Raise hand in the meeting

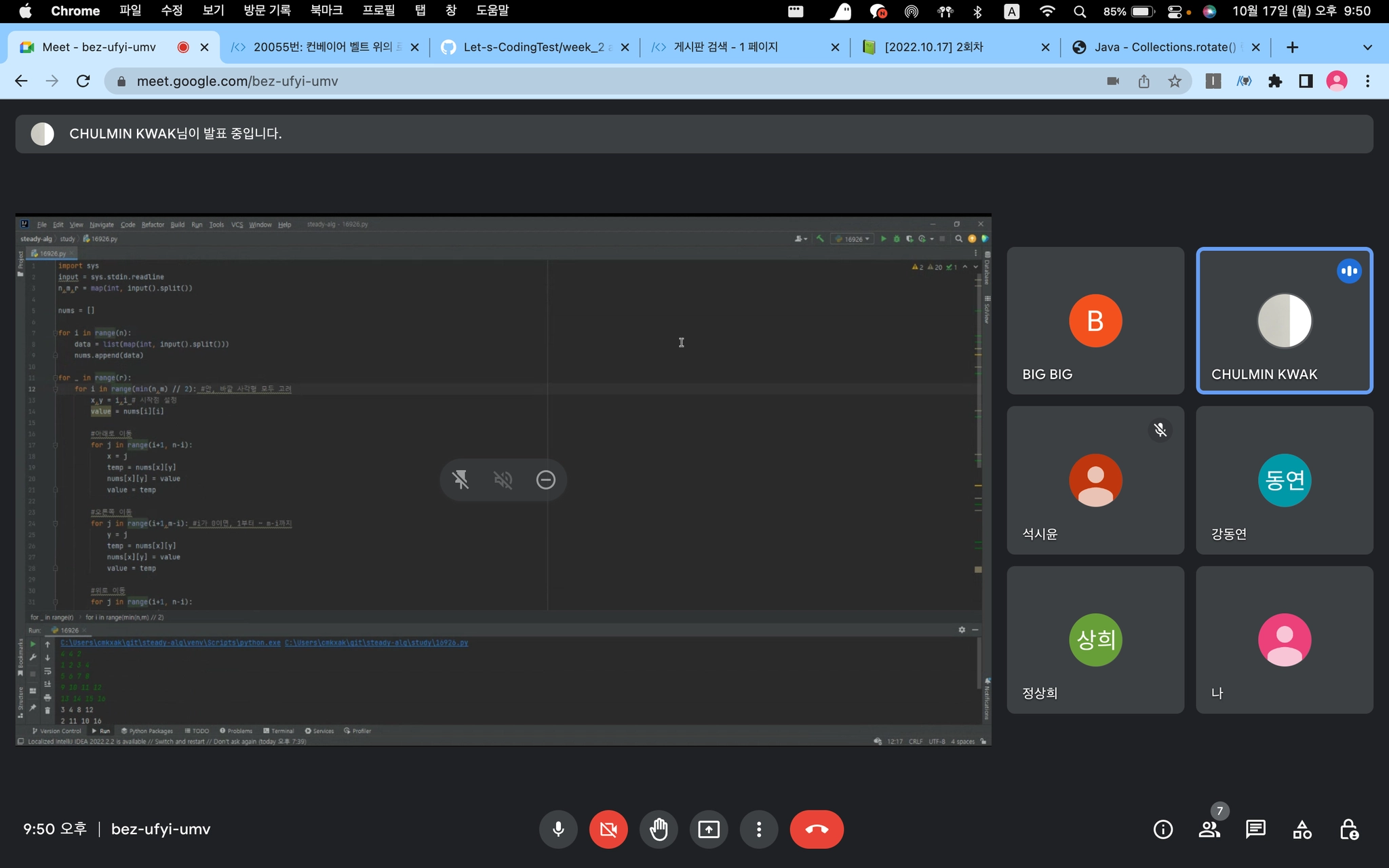659,829
